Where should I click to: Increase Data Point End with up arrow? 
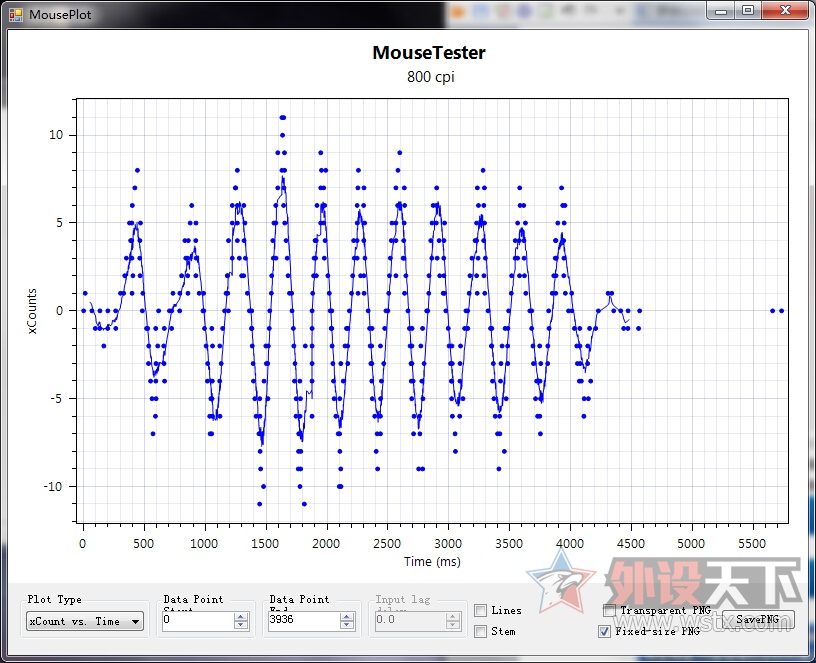click(x=347, y=616)
